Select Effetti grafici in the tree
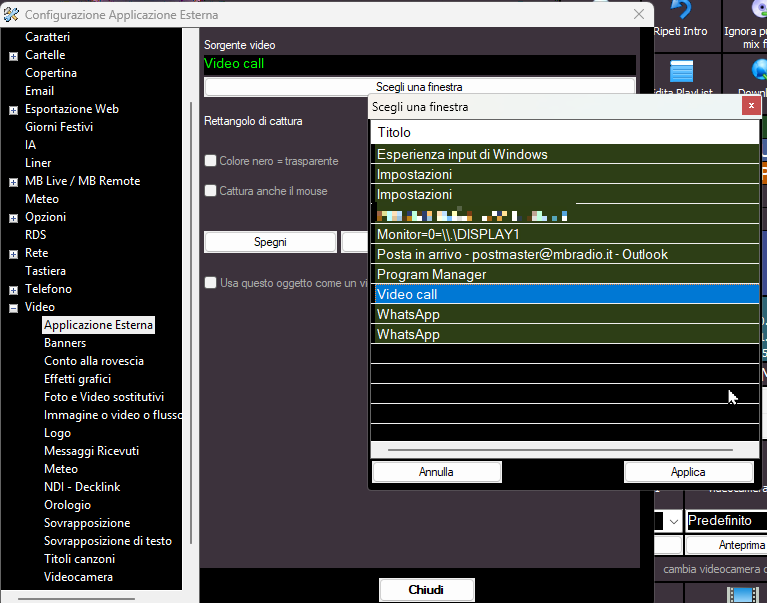 click(77, 379)
